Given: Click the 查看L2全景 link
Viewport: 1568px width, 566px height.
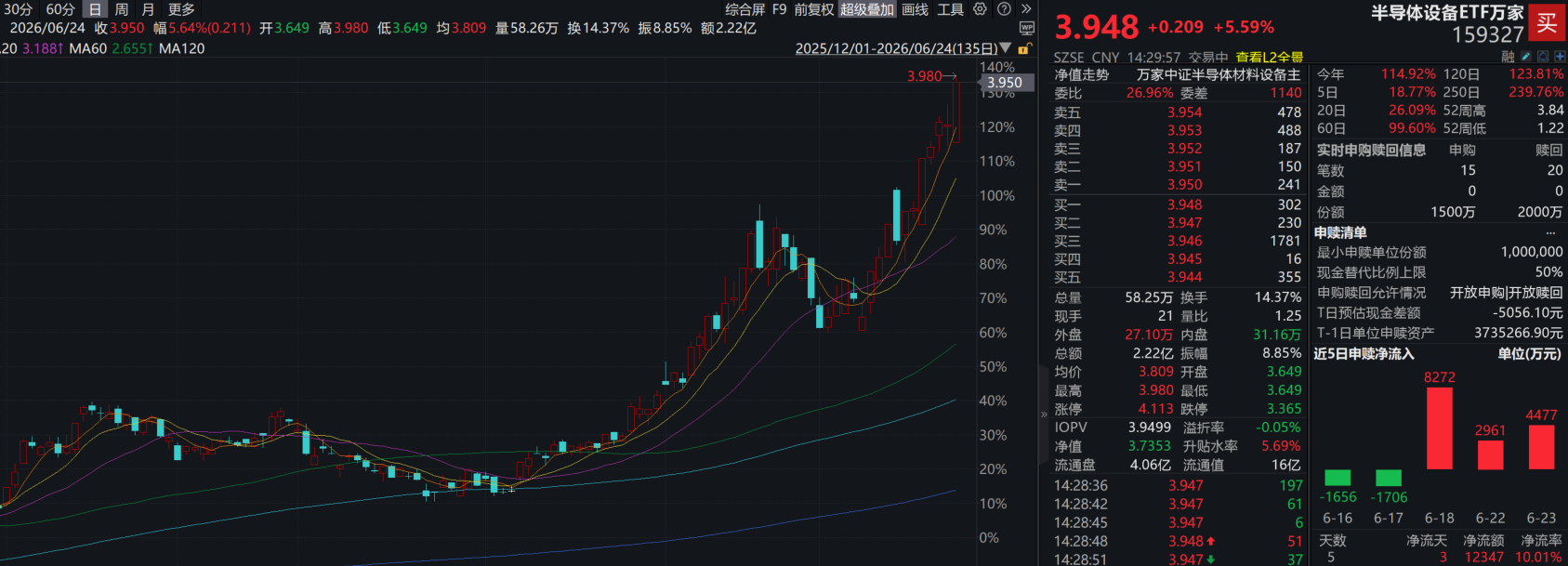Looking at the screenshot, I should [x=1269, y=58].
